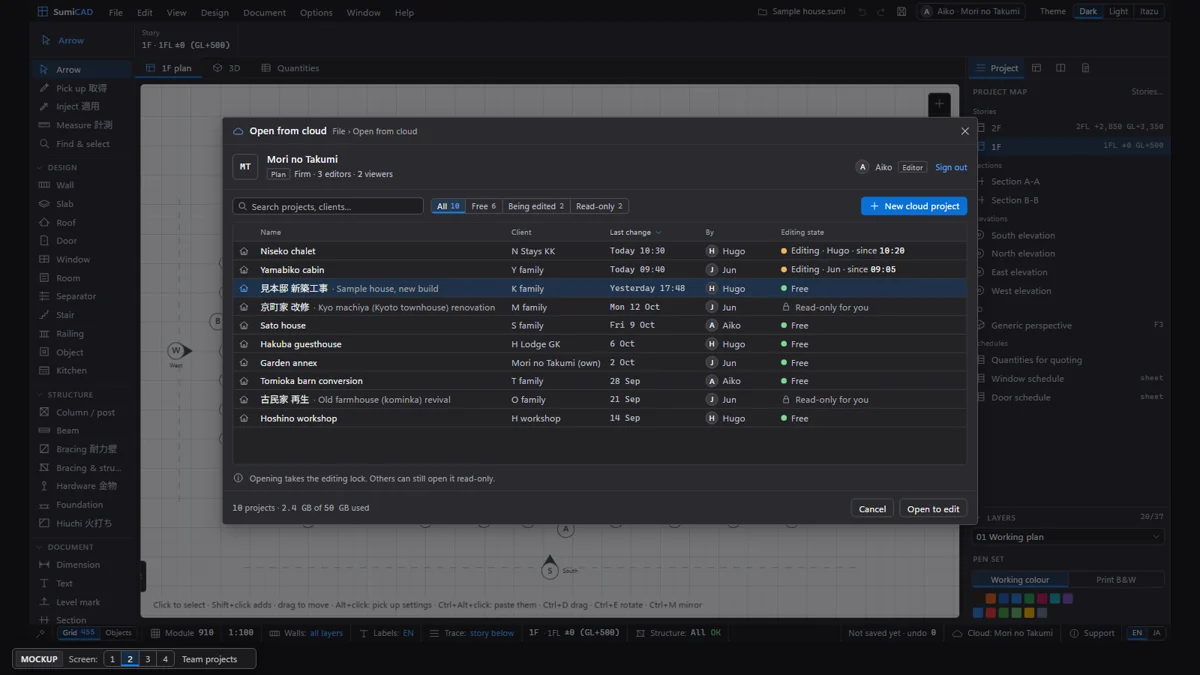Click the redo arrow icon
The image size is (1200, 675).
[881, 12]
